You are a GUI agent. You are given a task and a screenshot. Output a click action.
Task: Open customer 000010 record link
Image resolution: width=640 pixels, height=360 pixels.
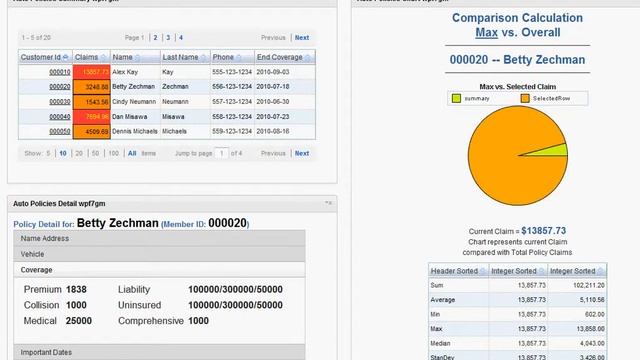point(60,72)
